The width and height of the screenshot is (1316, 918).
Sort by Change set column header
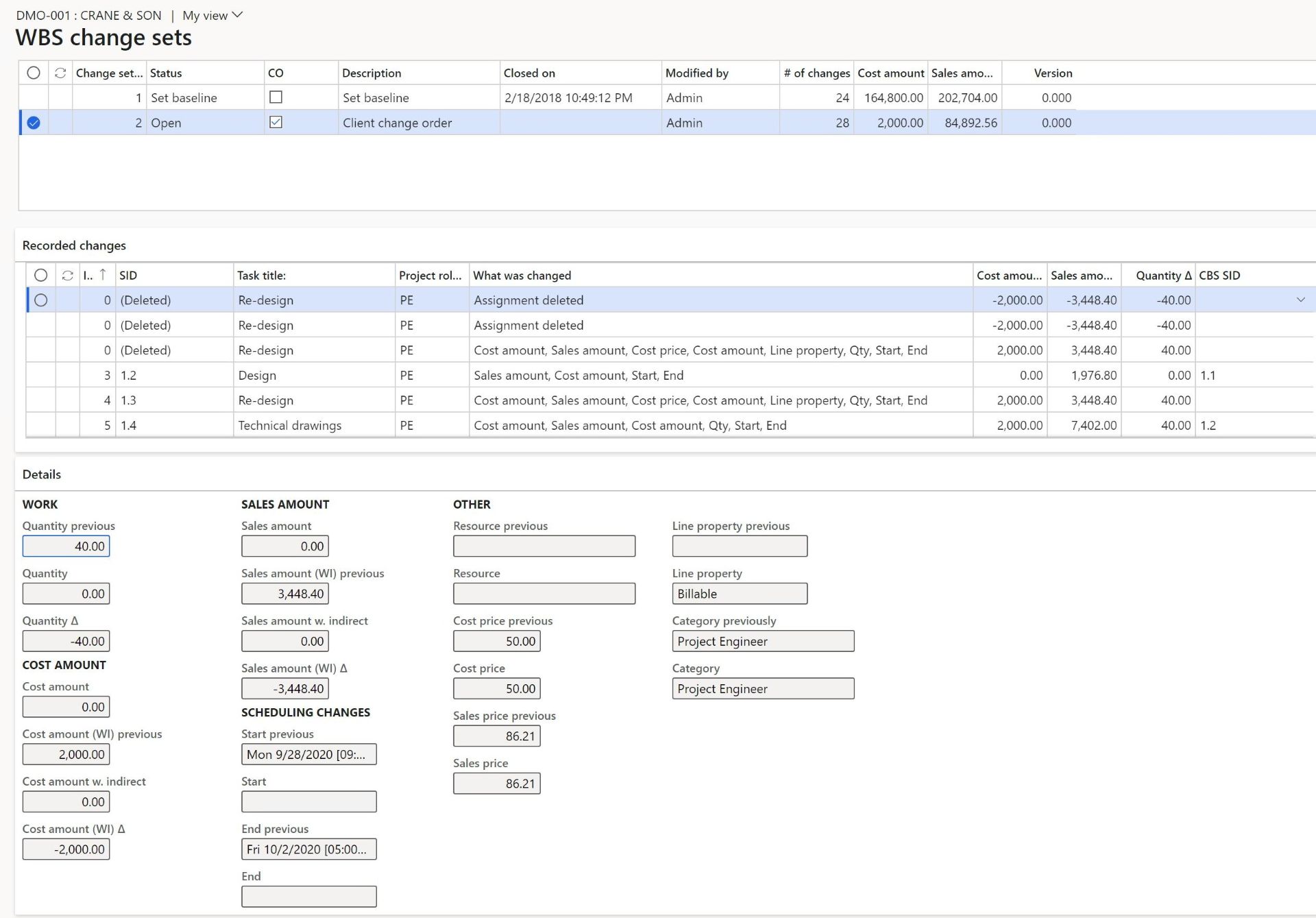click(x=109, y=73)
